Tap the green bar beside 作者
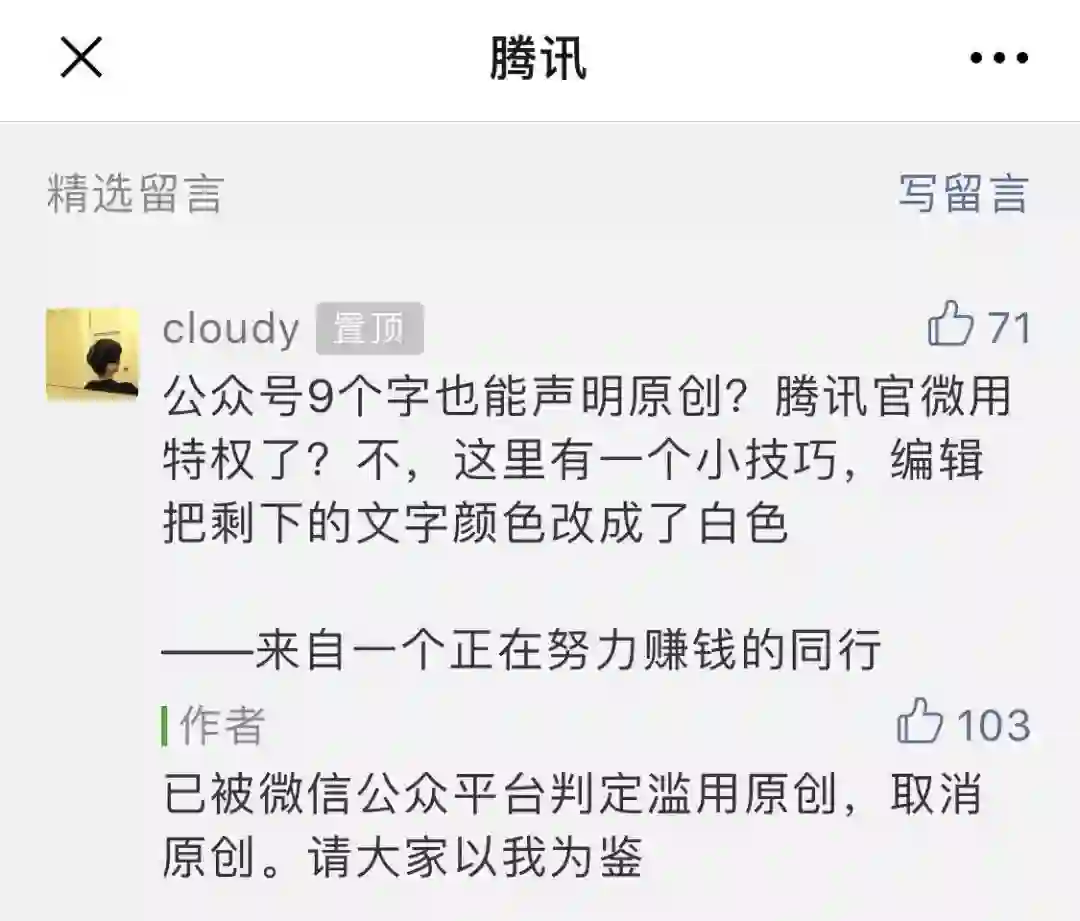This screenshot has width=1080, height=921. tap(165, 725)
